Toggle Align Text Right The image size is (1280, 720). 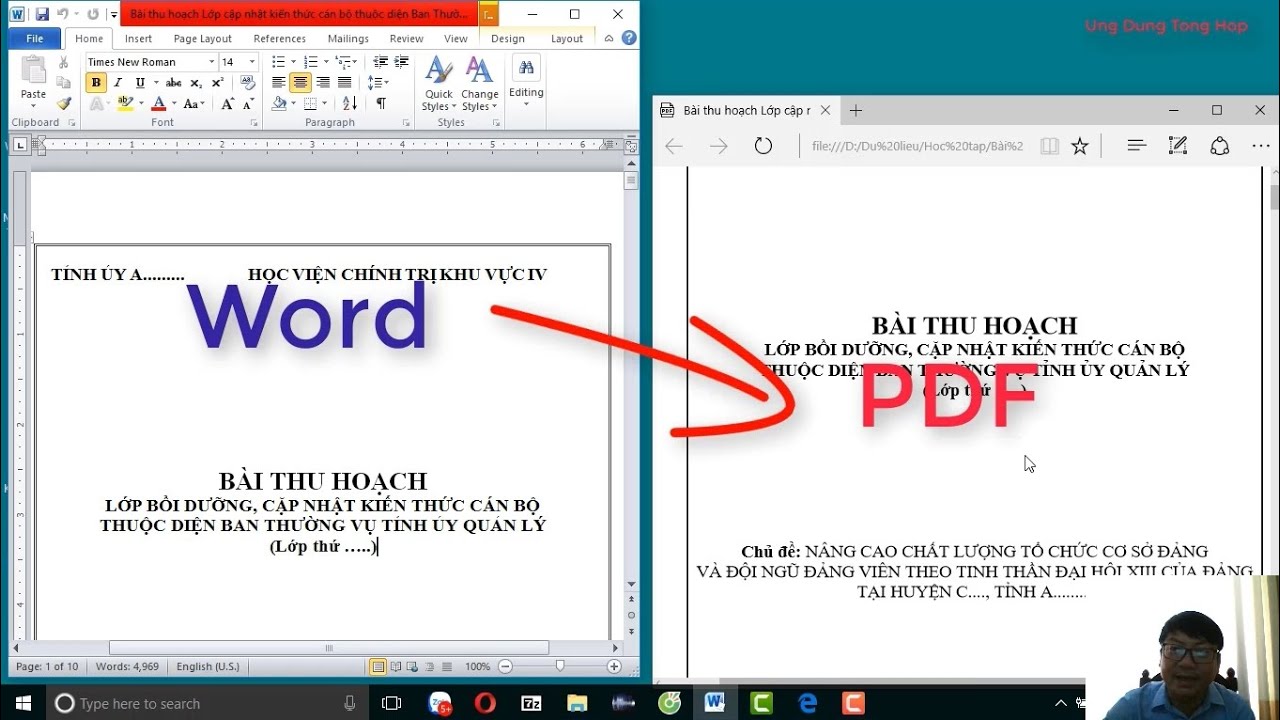point(322,83)
